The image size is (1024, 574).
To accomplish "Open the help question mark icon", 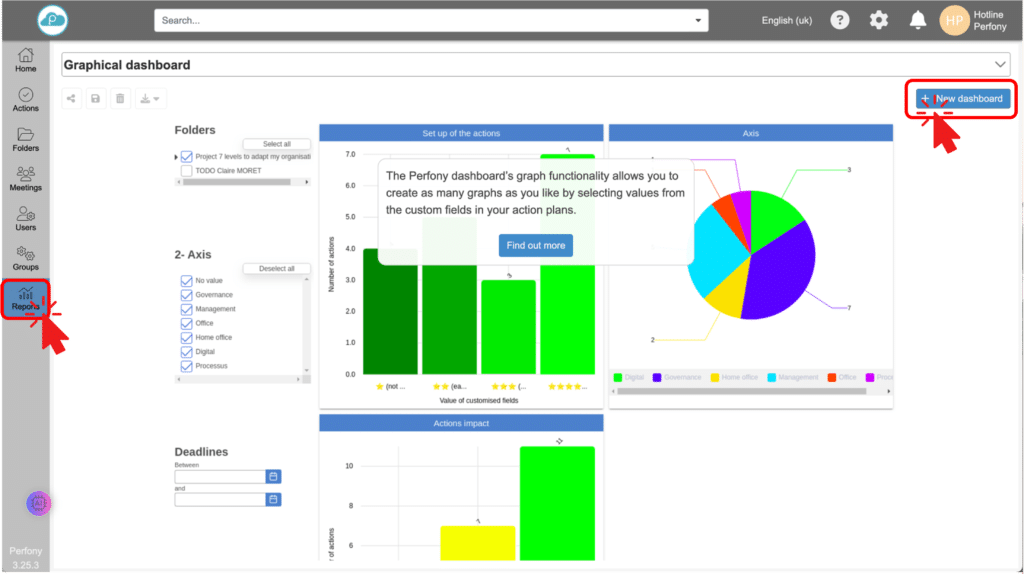I will point(840,20).
